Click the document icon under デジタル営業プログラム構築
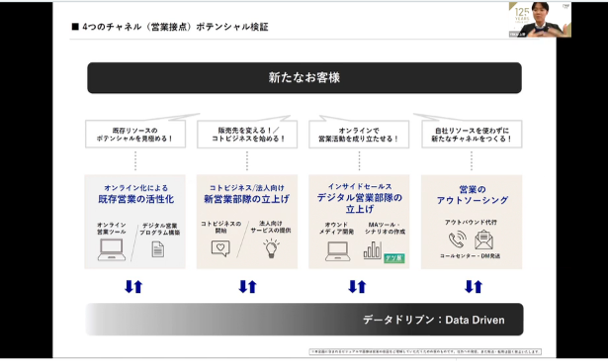This screenshot has width=608, height=361. pos(158,249)
